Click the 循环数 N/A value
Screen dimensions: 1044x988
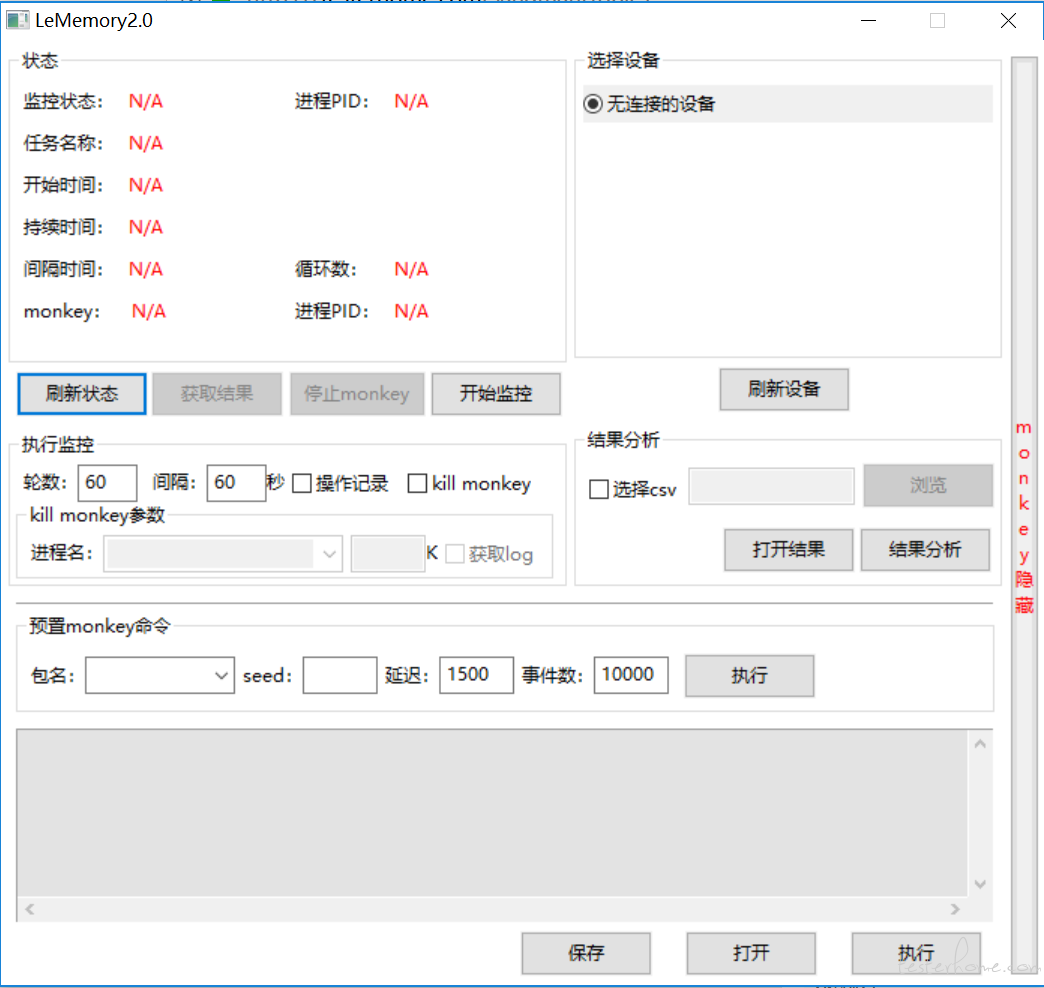pos(411,269)
